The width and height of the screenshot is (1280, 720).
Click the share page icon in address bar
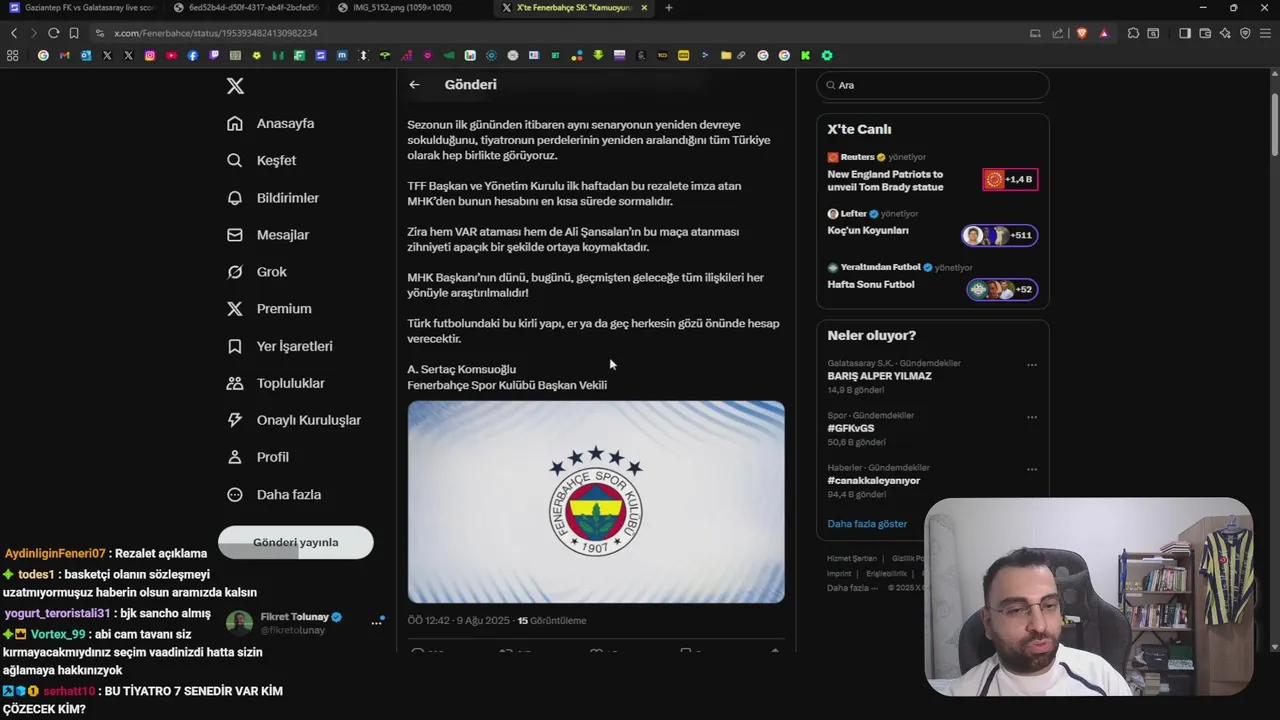point(1057,33)
